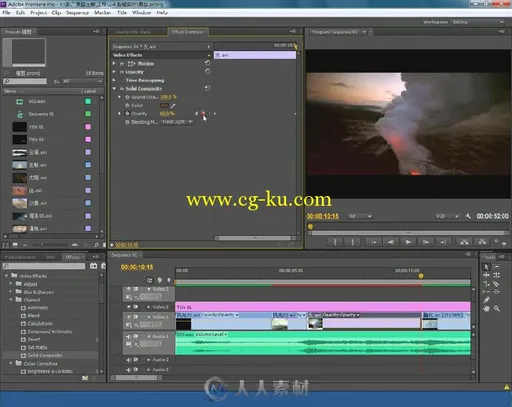Collapse the Solid Composite effect
512x407 pixels.
tap(114, 89)
